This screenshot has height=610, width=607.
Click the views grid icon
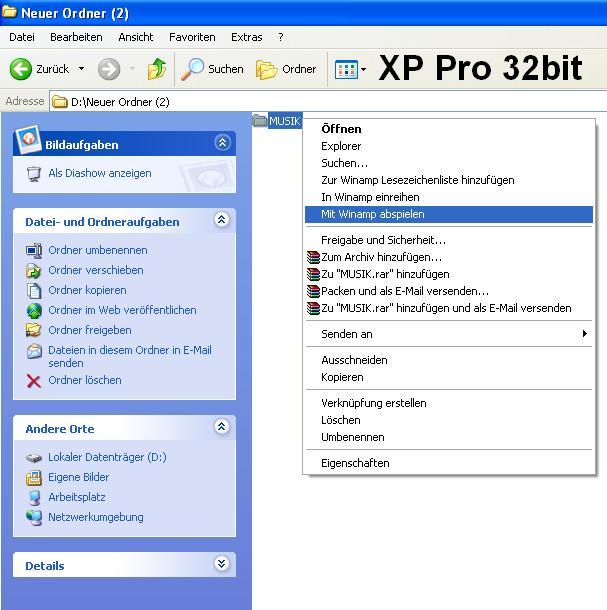click(346, 70)
